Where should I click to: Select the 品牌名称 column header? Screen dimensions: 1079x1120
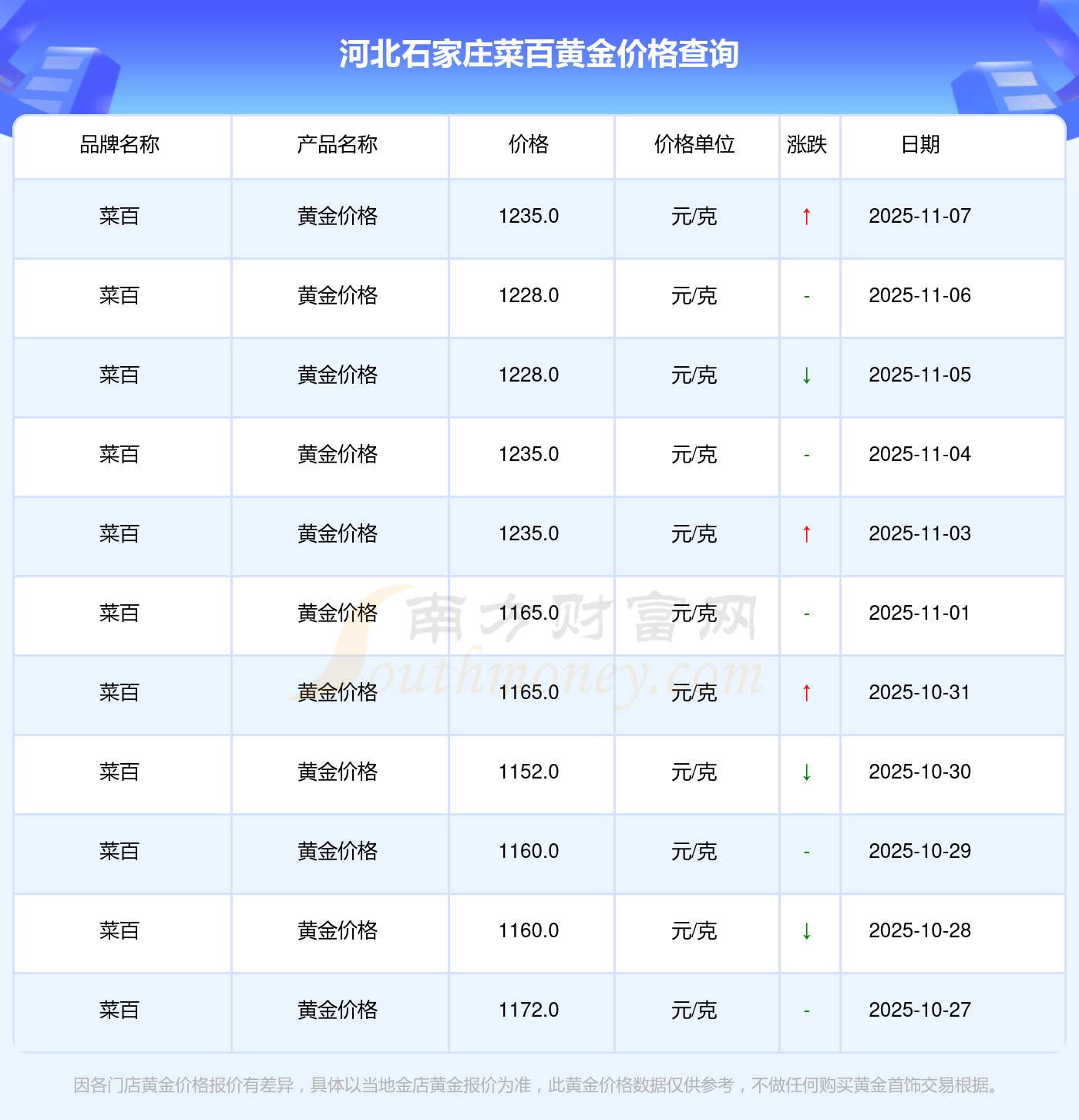pos(119,144)
